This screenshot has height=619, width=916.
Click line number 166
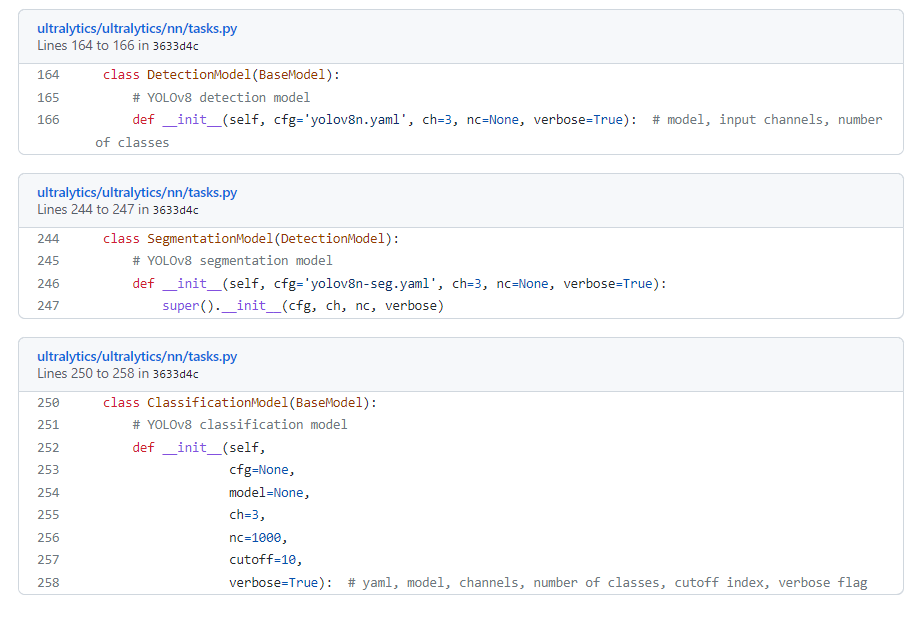[48, 120]
